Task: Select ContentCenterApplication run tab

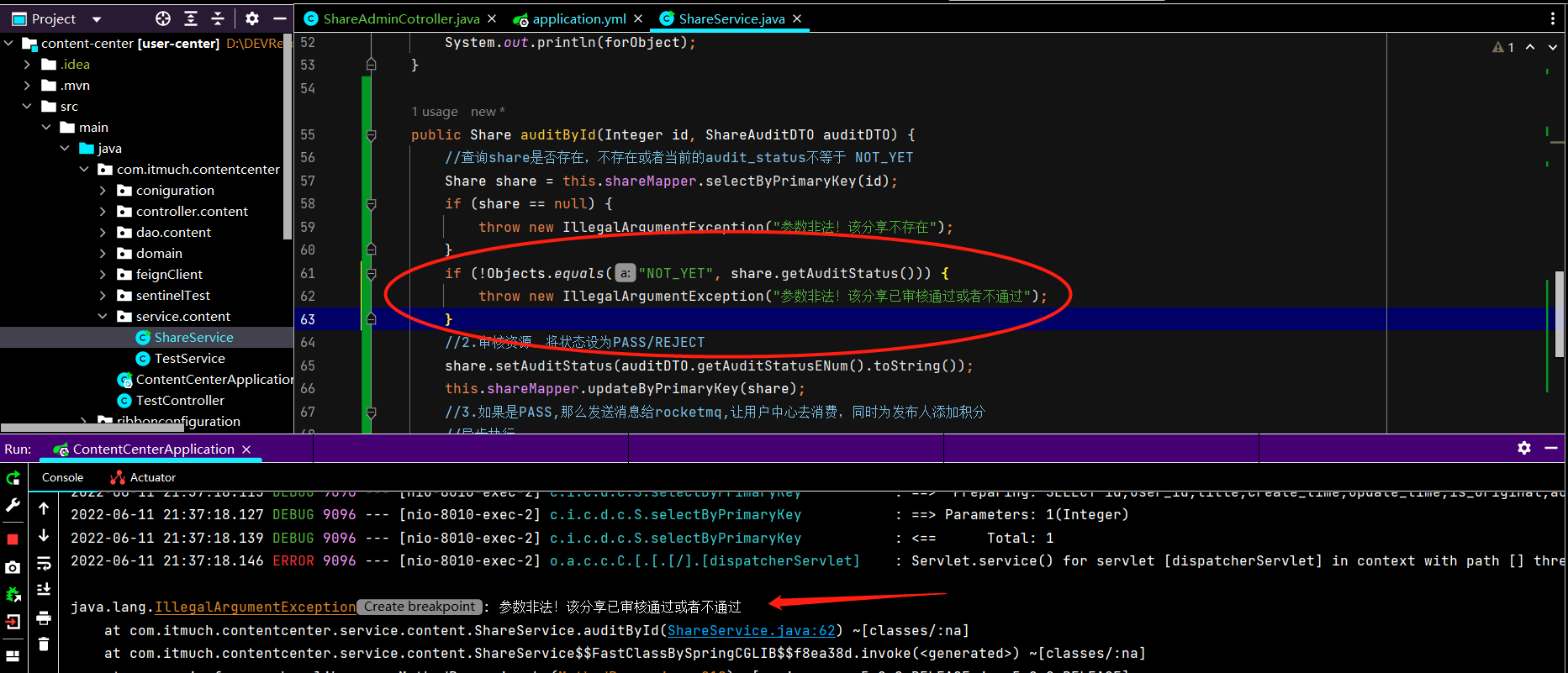Action: 153,449
